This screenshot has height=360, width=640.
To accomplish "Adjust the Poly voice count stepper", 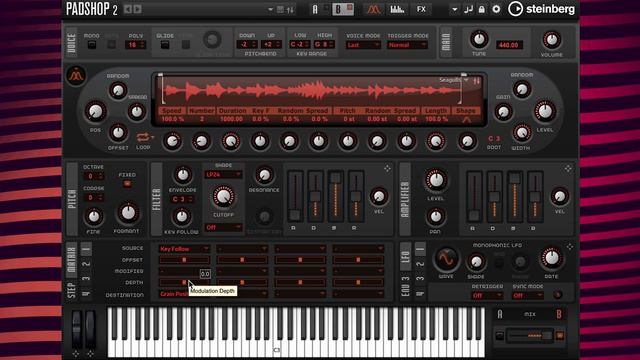I will pos(136,44).
